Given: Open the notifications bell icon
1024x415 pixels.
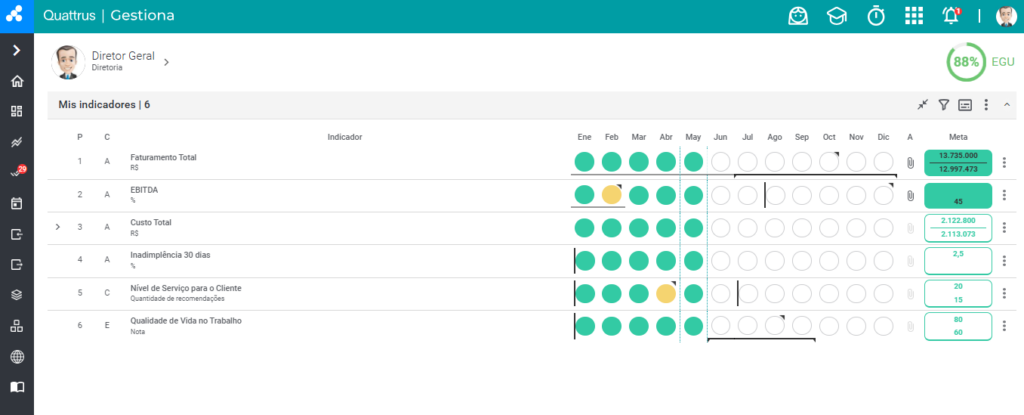Looking at the screenshot, I should [952, 16].
